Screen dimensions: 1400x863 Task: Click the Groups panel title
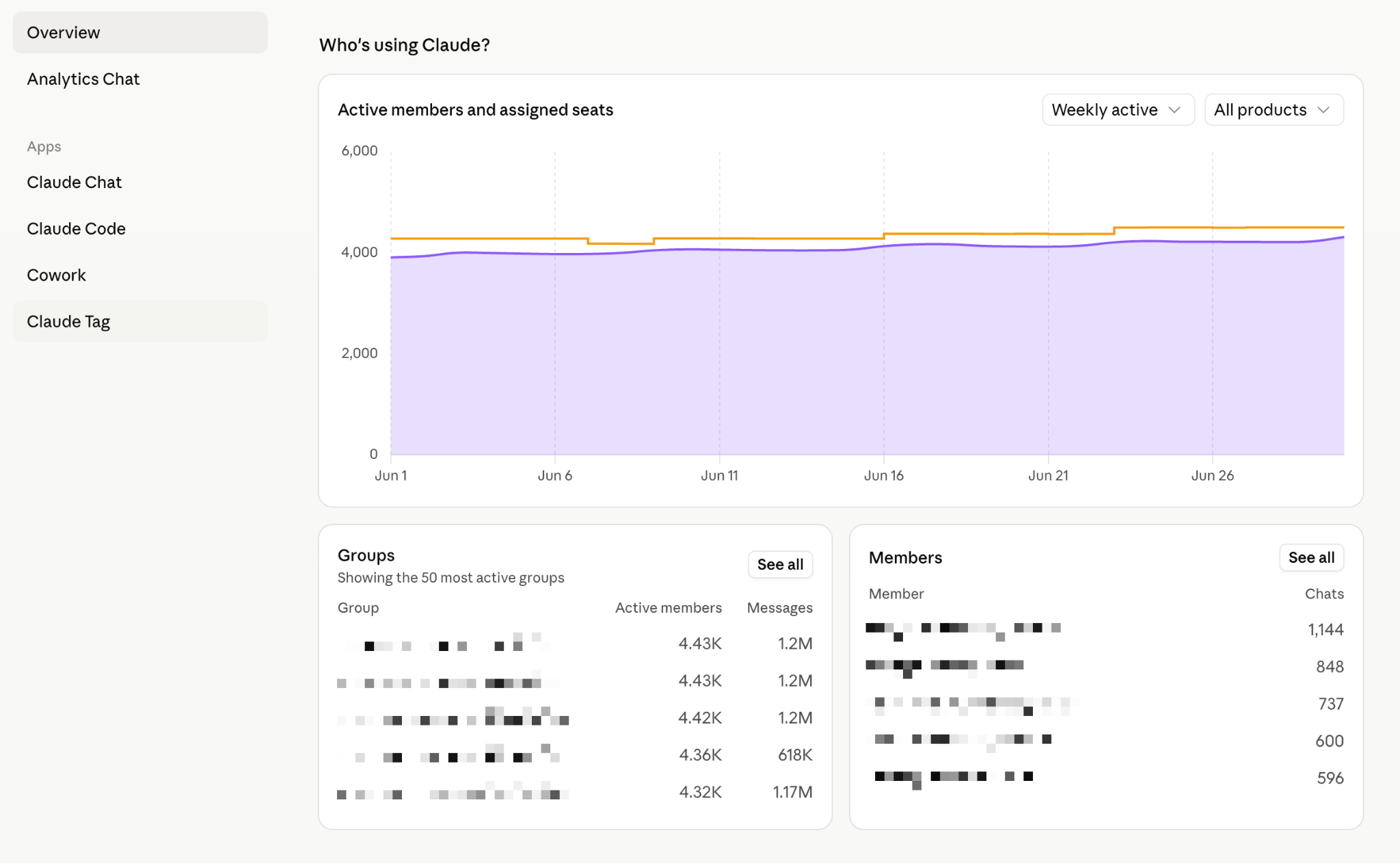pos(366,555)
